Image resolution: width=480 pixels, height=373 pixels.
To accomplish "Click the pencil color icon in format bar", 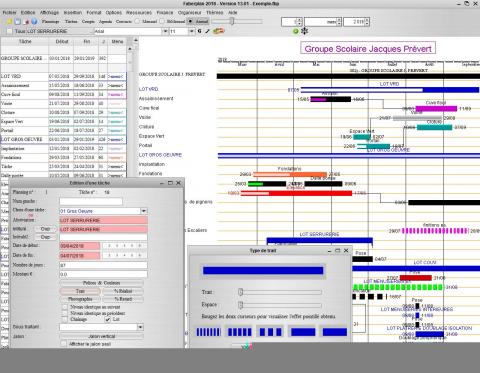I will (x=207, y=31).
